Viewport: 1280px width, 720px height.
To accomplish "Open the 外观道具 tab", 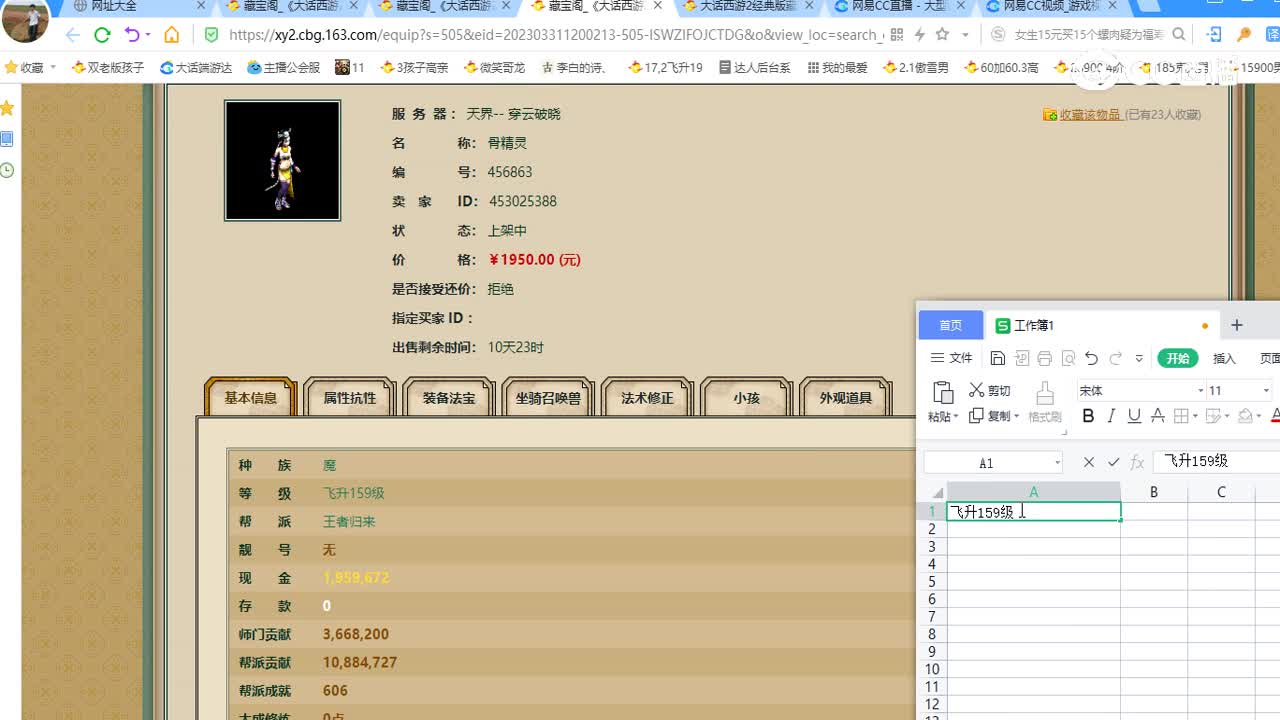I will coord(846,397).
